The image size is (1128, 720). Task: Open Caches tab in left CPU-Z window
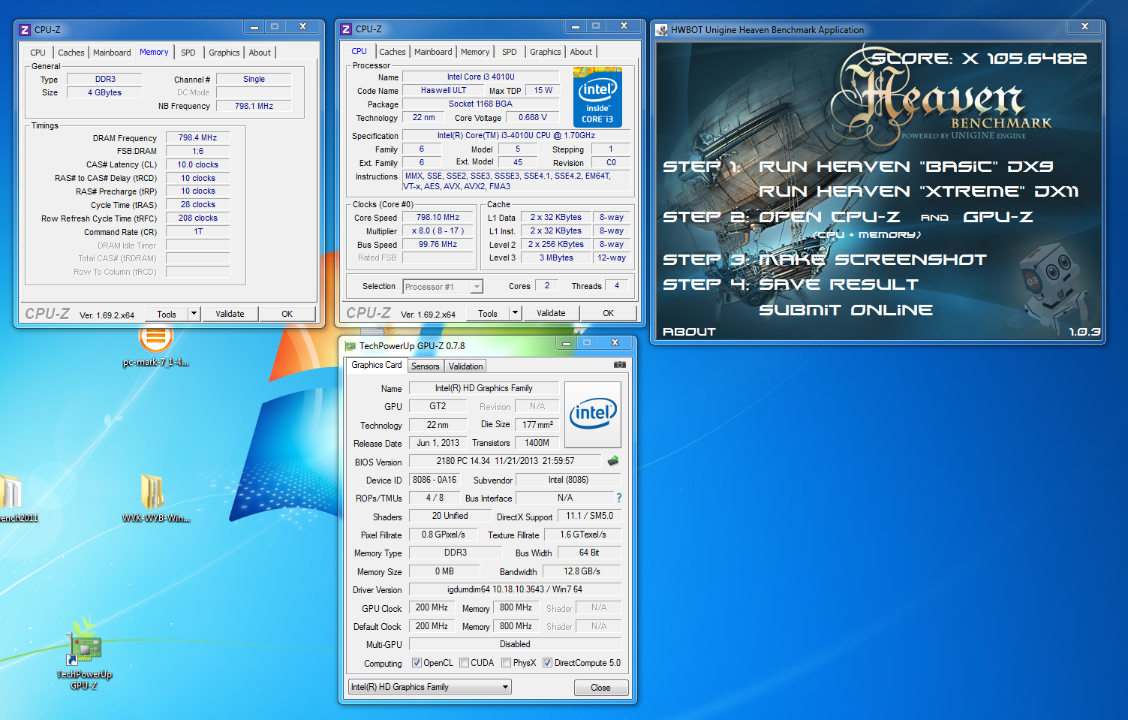[71, 53]
